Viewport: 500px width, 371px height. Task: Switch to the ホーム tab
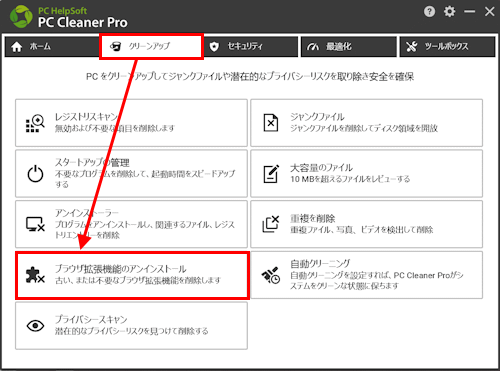coord(52,47)
